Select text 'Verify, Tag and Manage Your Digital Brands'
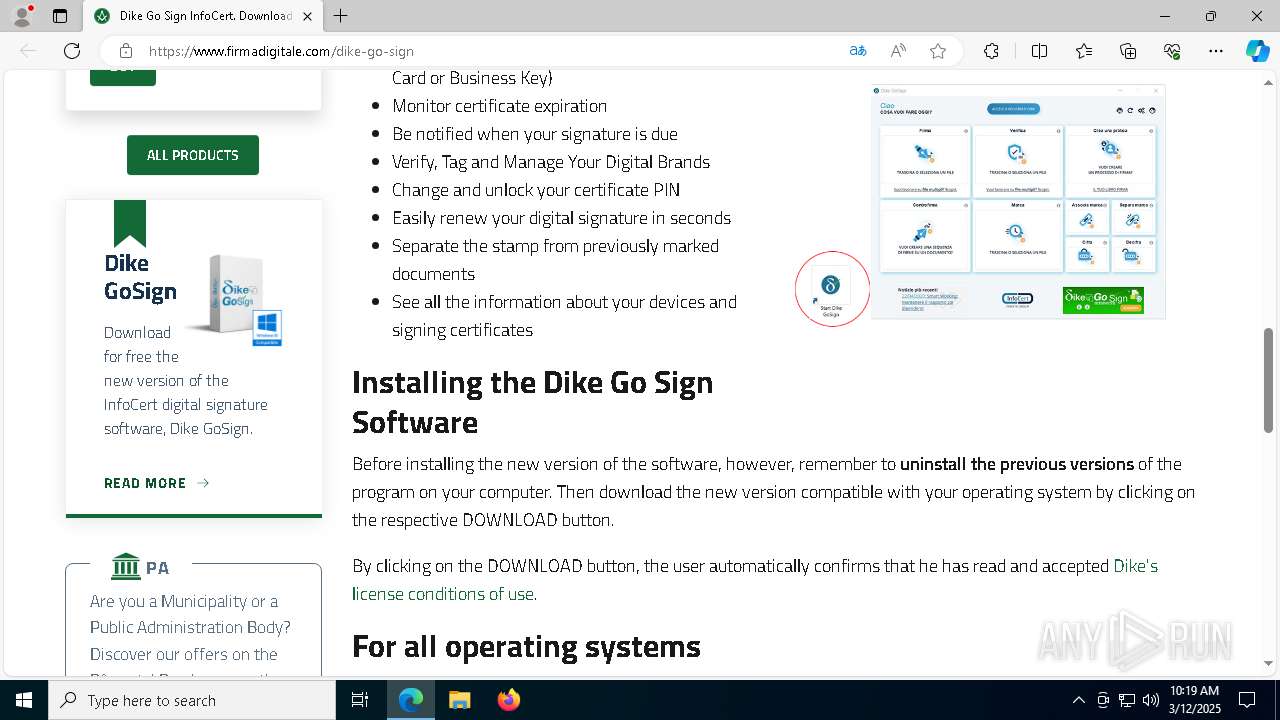The image size is (1280, 720). point(551,162)
